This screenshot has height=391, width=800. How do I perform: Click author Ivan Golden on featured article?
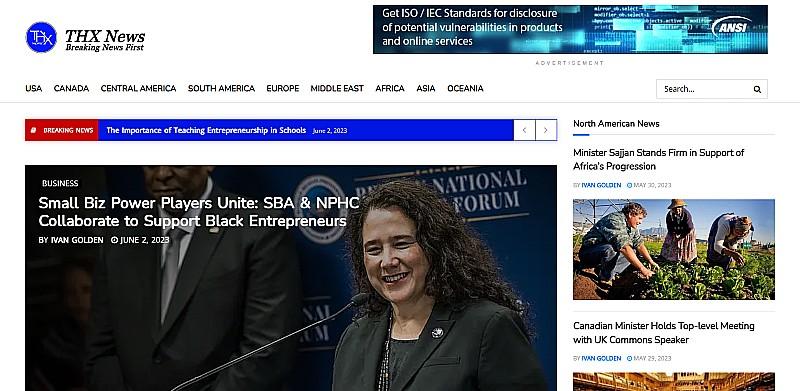tap(77, 240)
